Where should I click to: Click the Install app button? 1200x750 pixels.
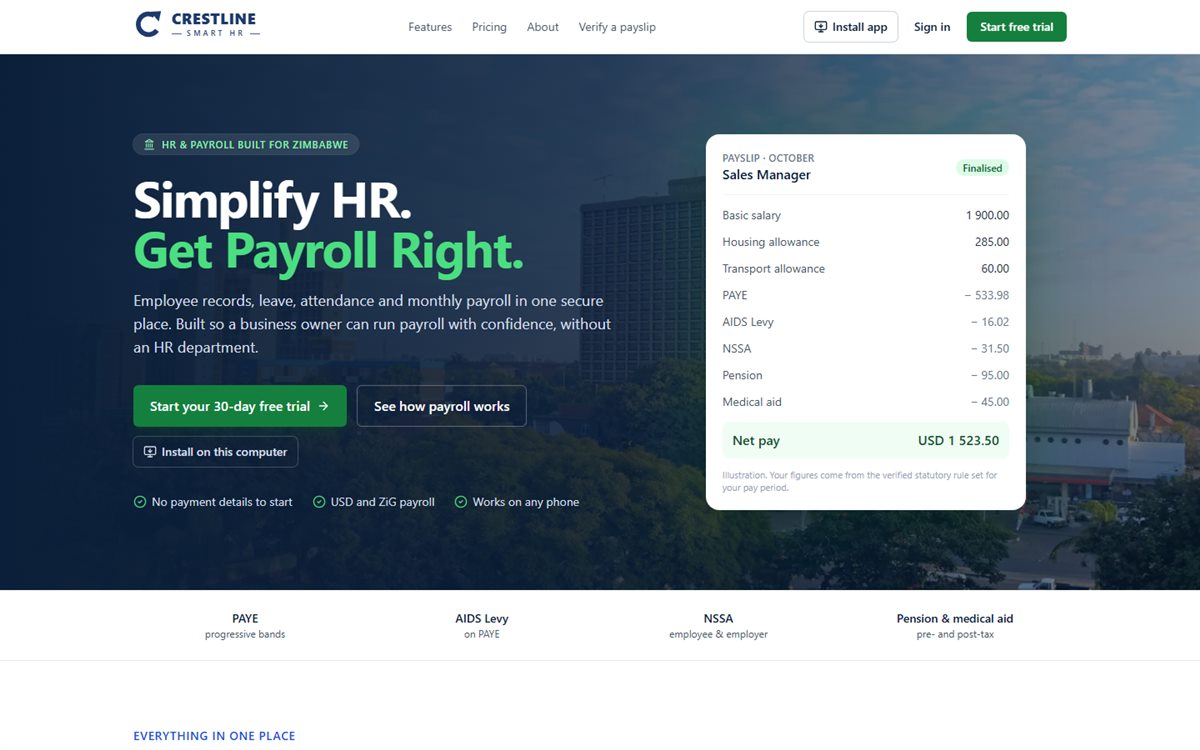[x=851, y=27]
